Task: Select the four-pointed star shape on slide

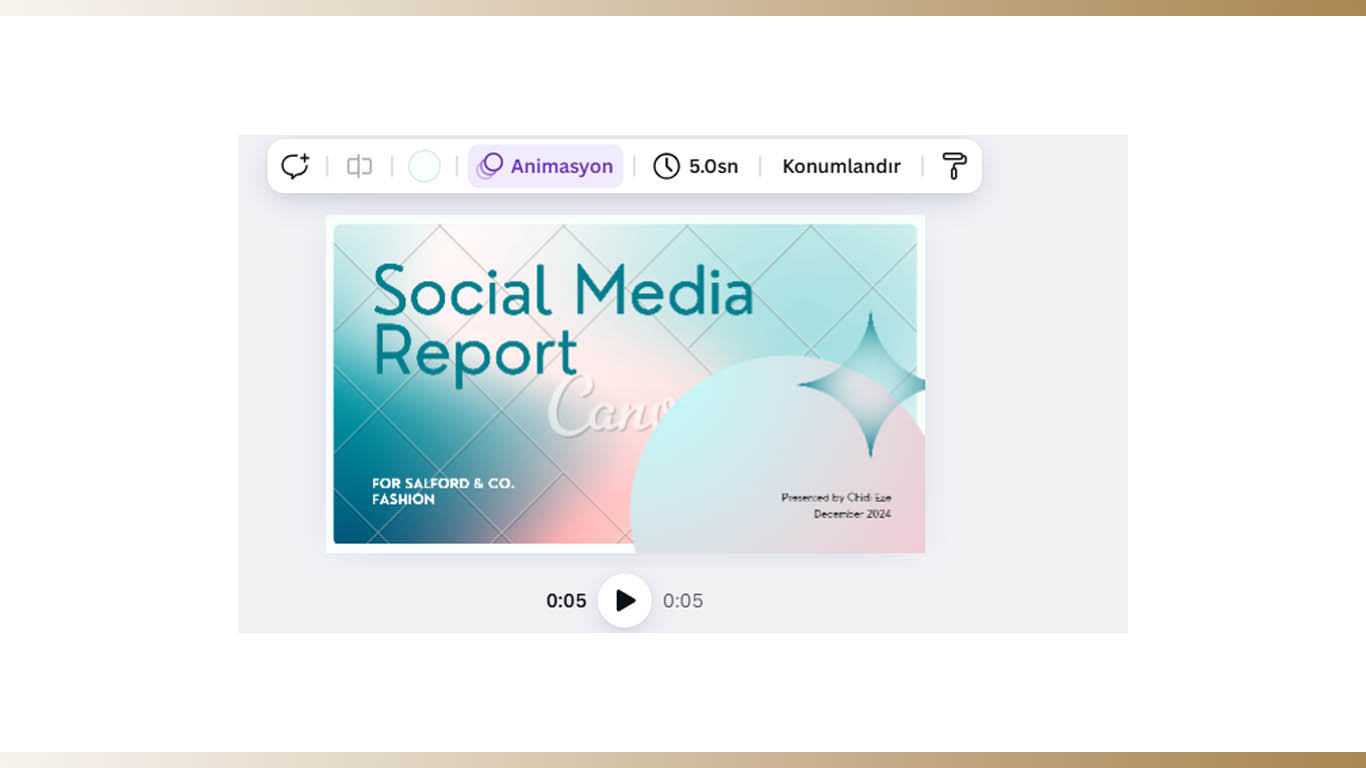Action: point(868,385)
